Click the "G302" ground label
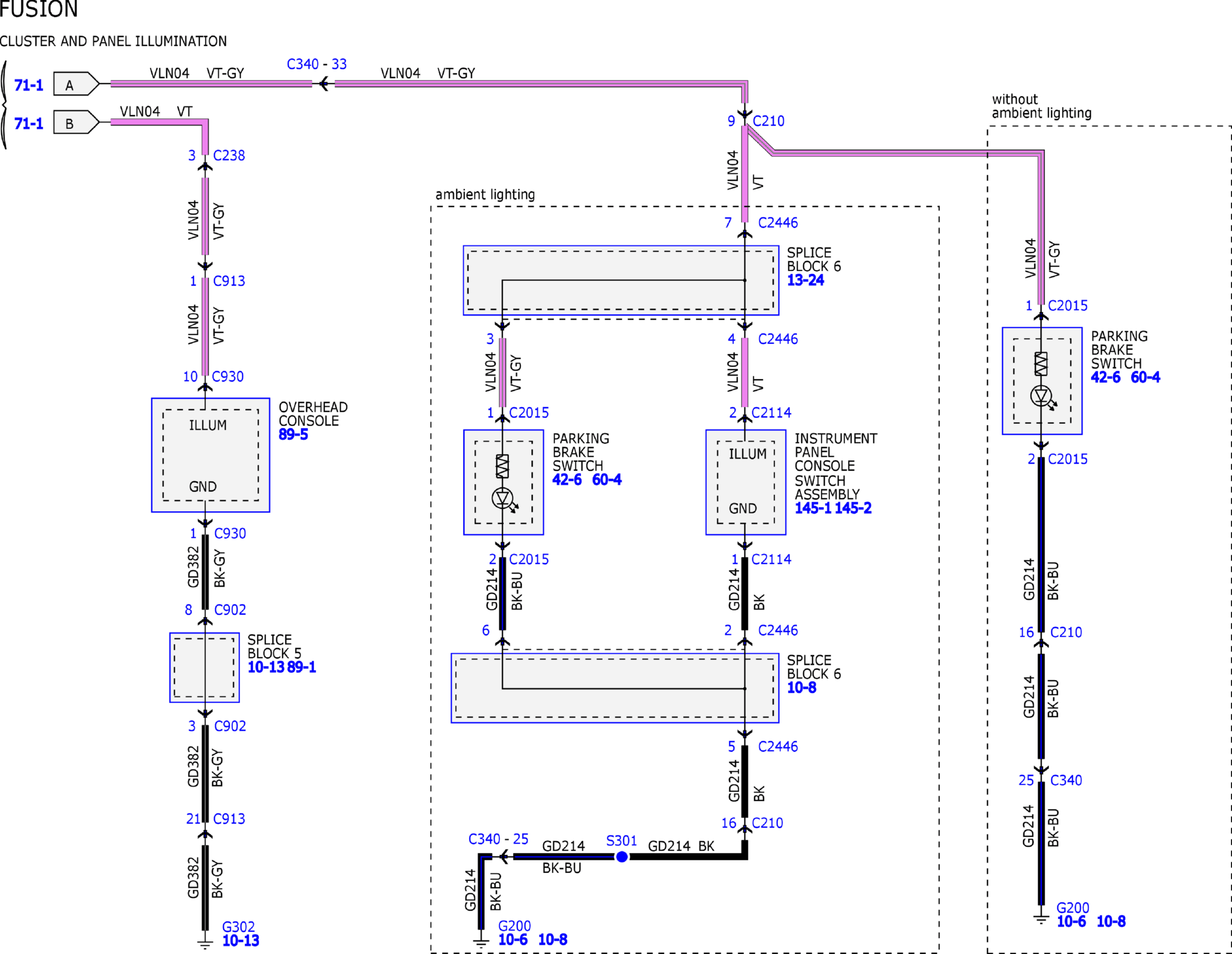1232x954 pixels. tap(238, 927)
